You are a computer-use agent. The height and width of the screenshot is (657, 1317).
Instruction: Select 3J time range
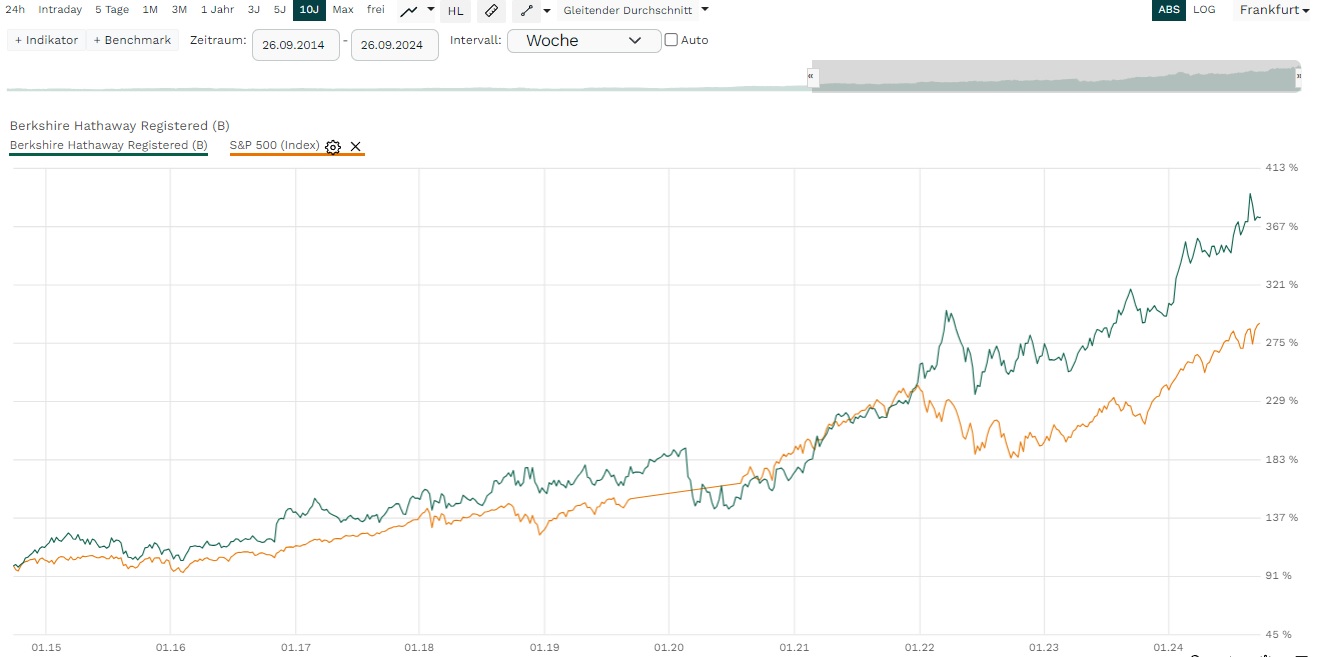254,10
